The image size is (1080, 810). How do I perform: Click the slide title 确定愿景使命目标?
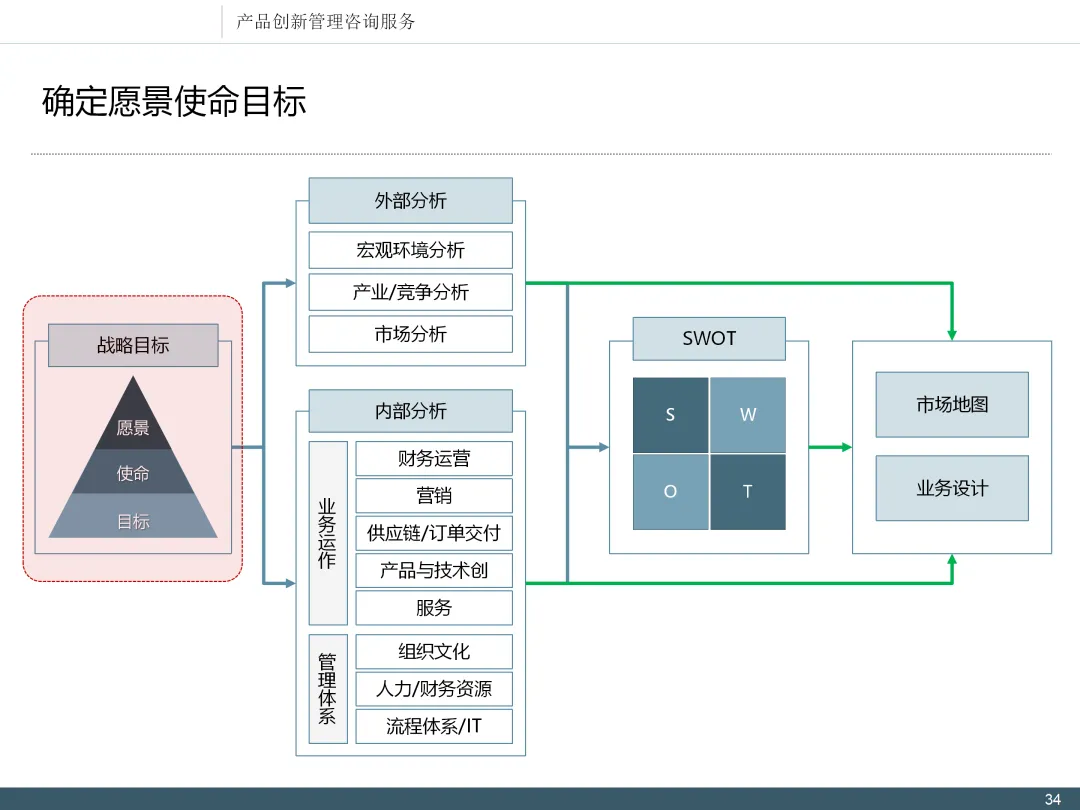coord(174,102)
